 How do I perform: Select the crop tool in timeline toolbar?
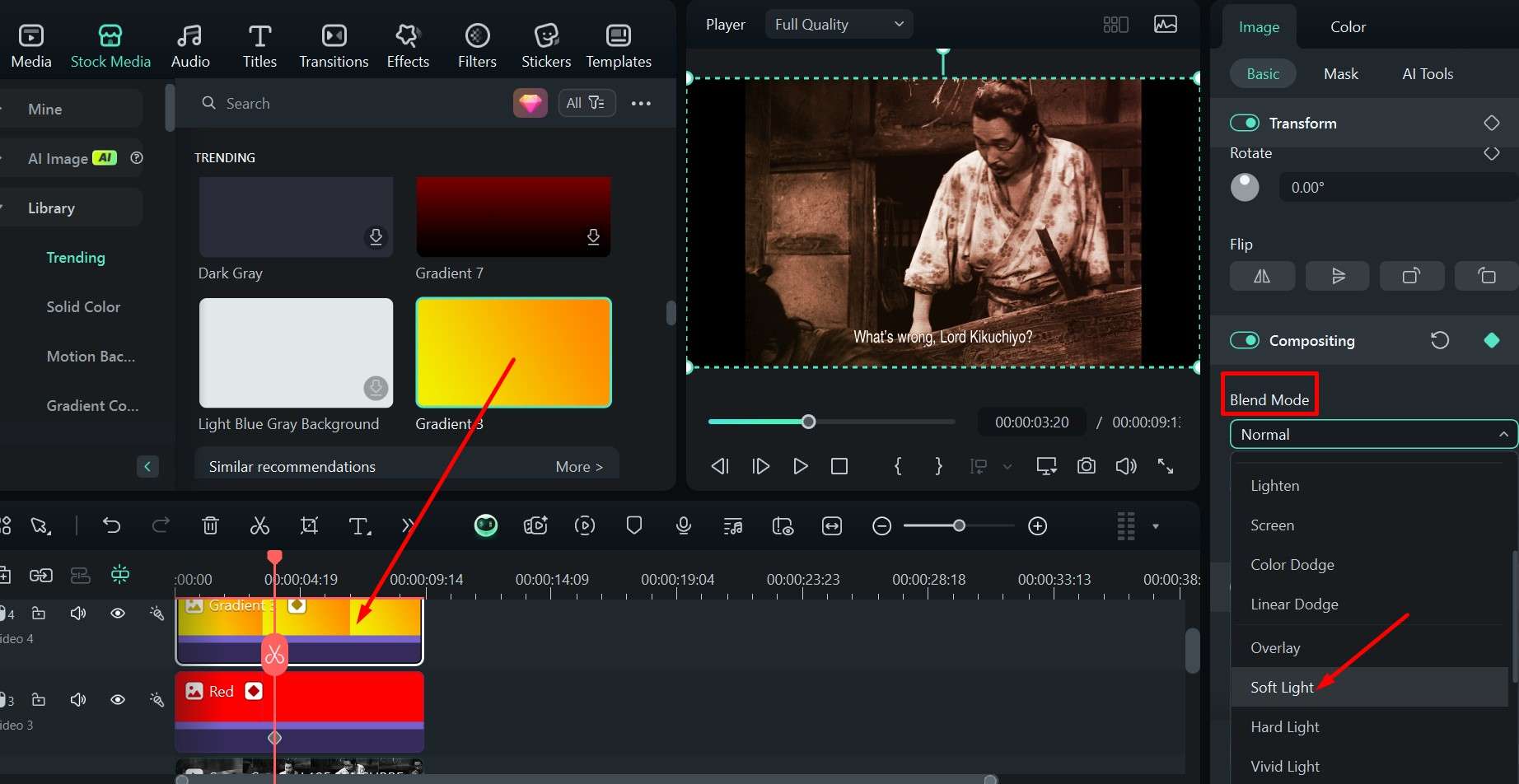[309, 526]
